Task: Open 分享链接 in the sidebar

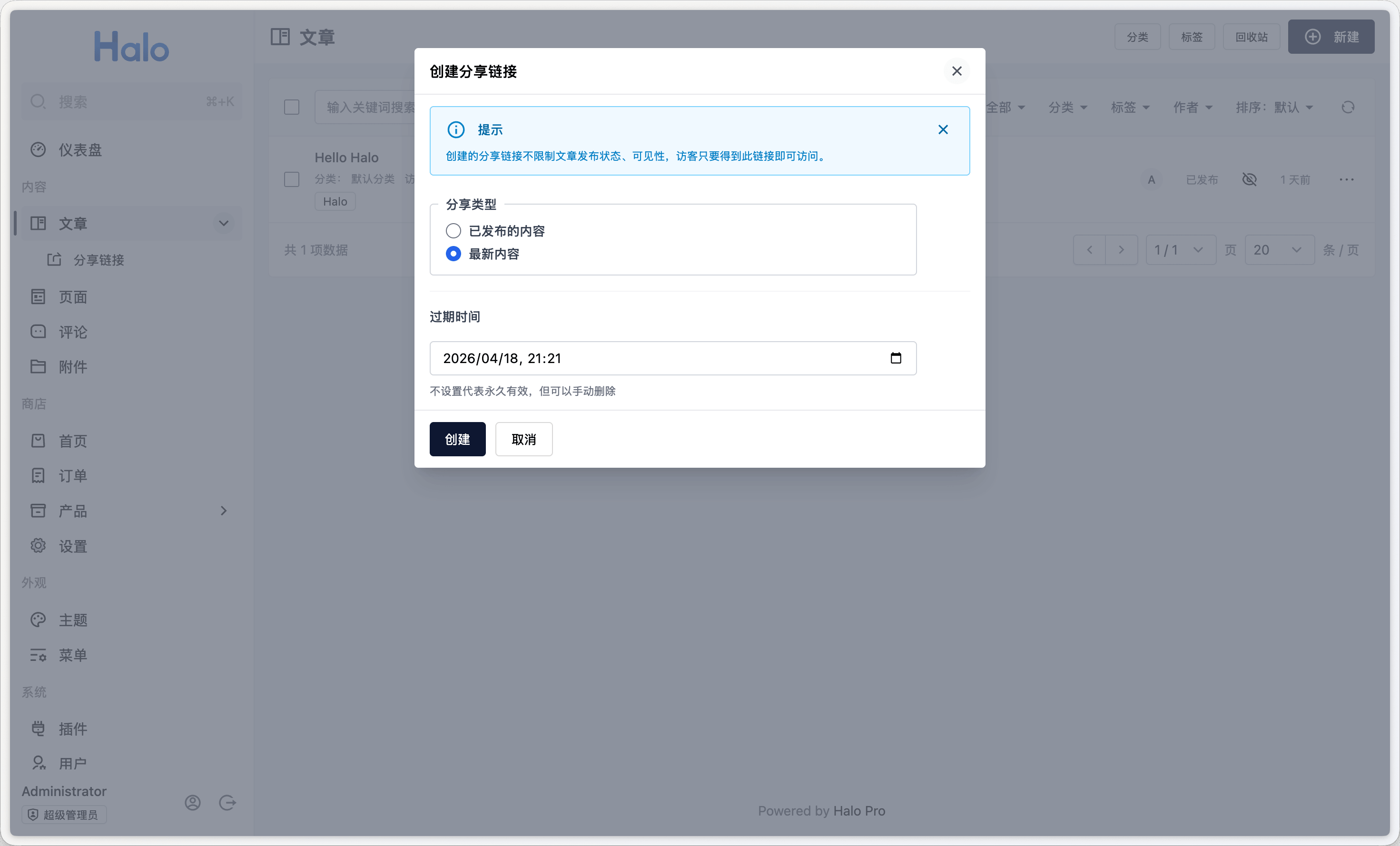Action: click(x=99, y=260)
